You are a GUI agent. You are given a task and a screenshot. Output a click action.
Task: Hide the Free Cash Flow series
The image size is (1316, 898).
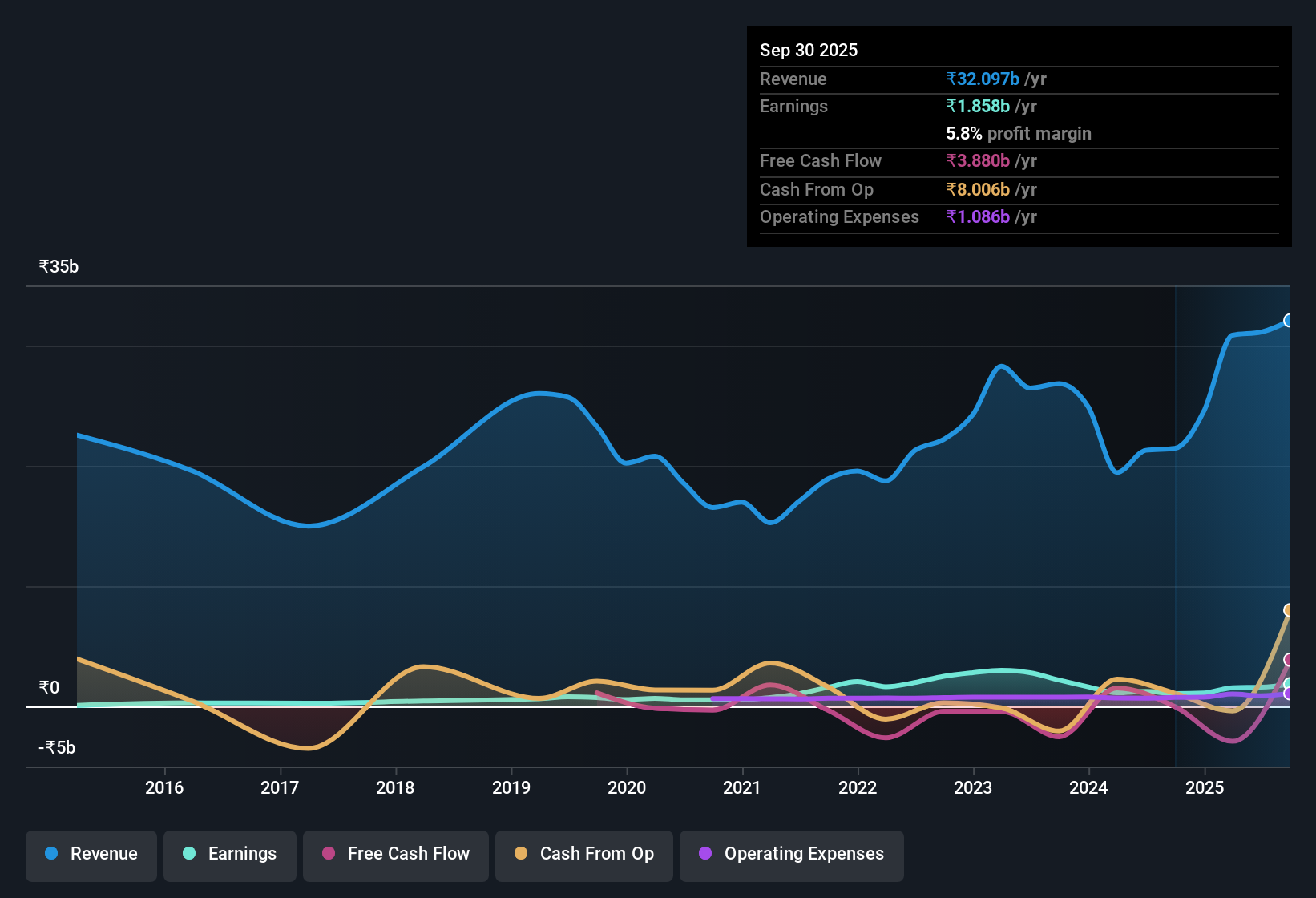pyautogui.click(x=396, y=855)
